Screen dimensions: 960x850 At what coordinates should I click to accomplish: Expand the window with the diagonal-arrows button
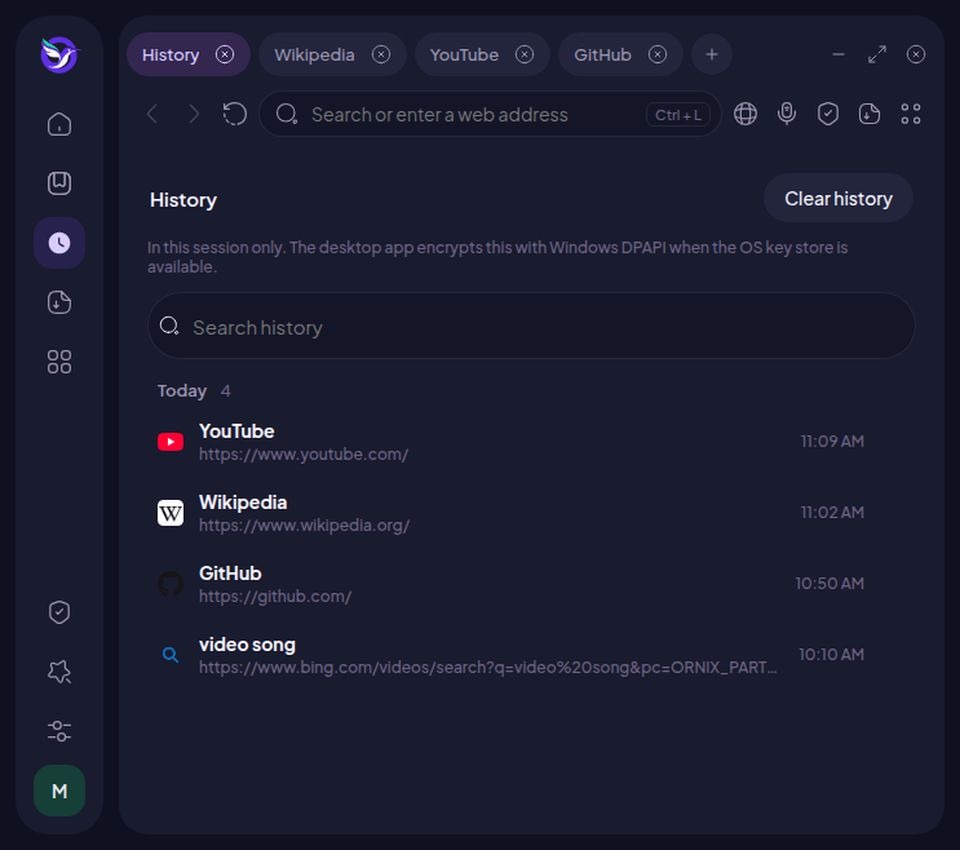877,55
